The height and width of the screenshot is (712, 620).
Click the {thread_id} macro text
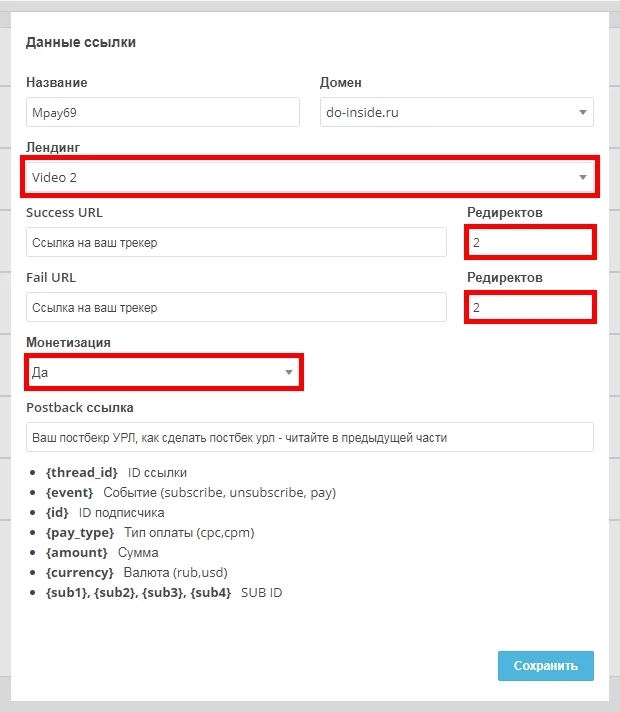(81, 473)
